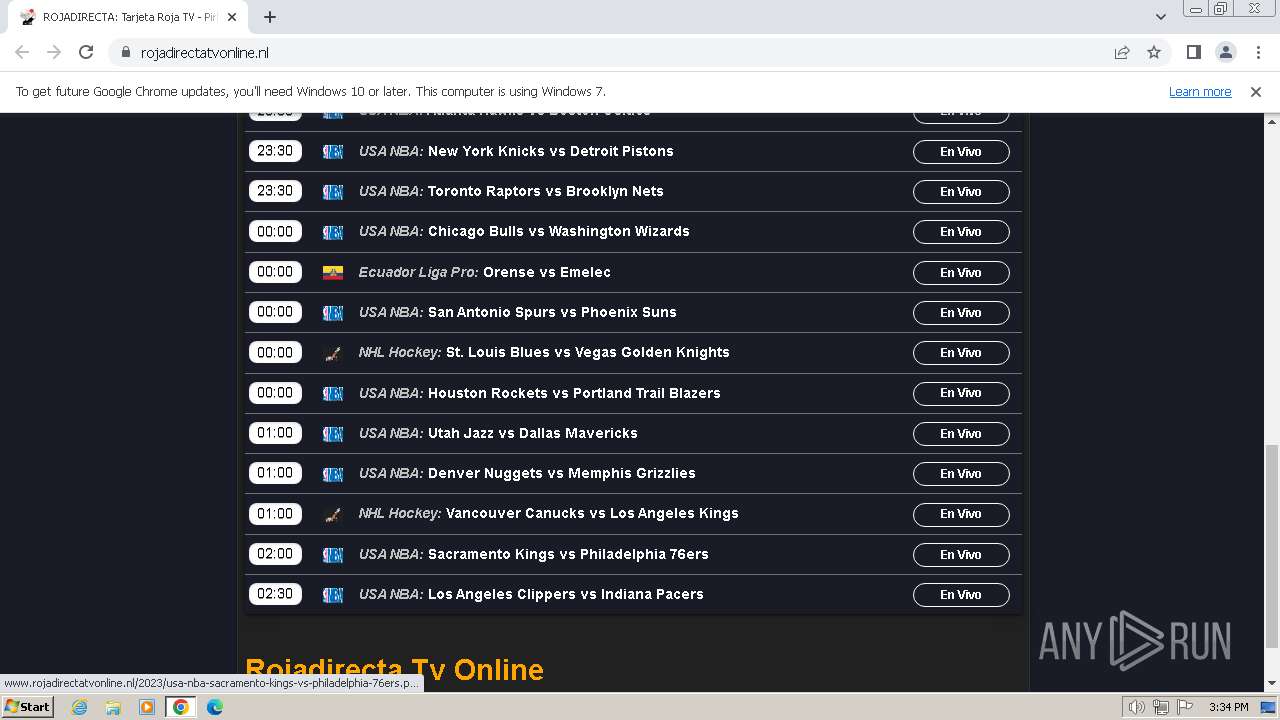Image resolution: width=1280 pixels, height=720 pixels.
Task: Click NBA icon in Jazz vs Mavericks row
Action: tap(333, 434)
